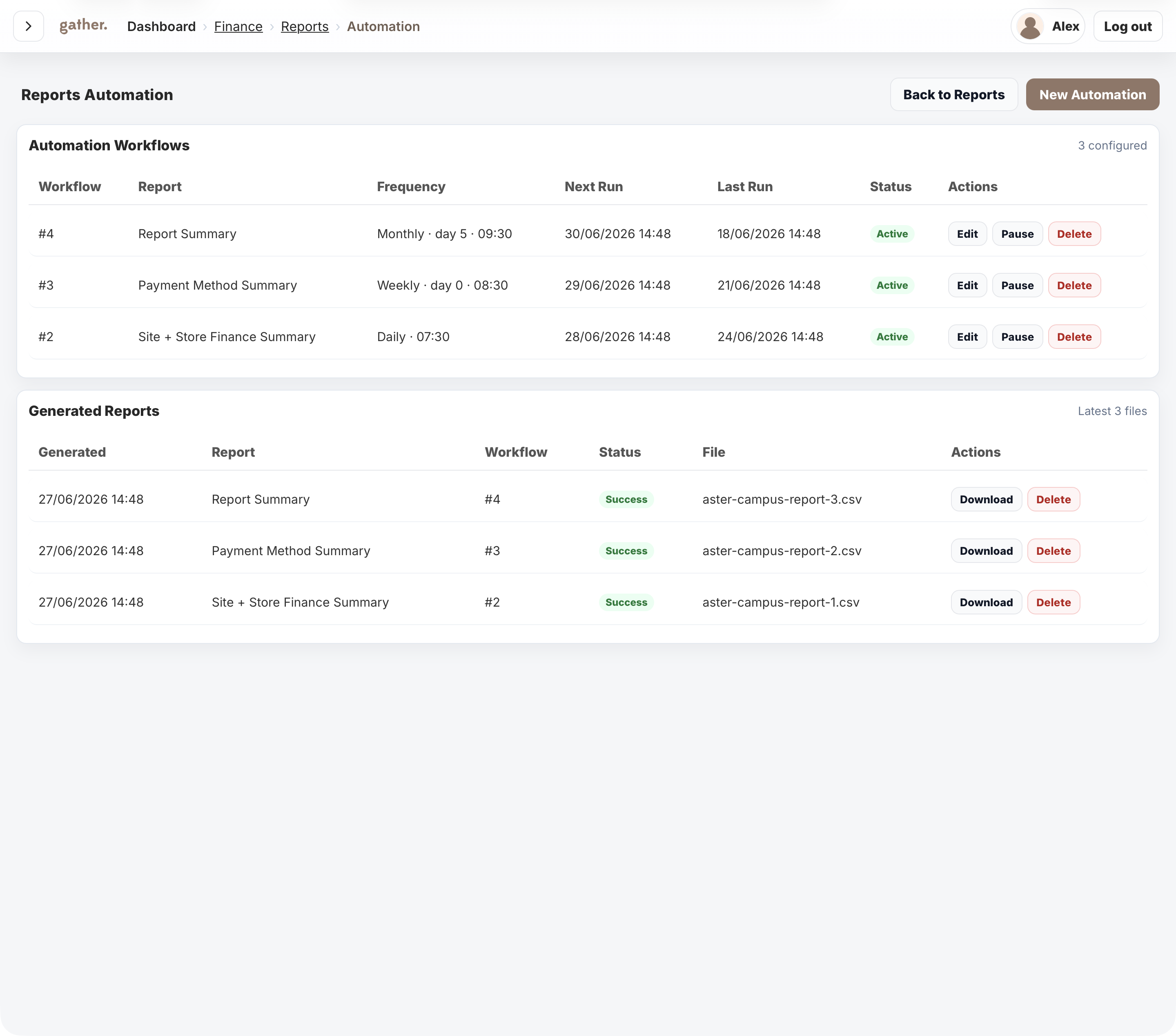The width and height of the screenshot is (1176, 1036).
Task: Click last run '18/06/2026 14:48'
Action: tap(768, 234)
